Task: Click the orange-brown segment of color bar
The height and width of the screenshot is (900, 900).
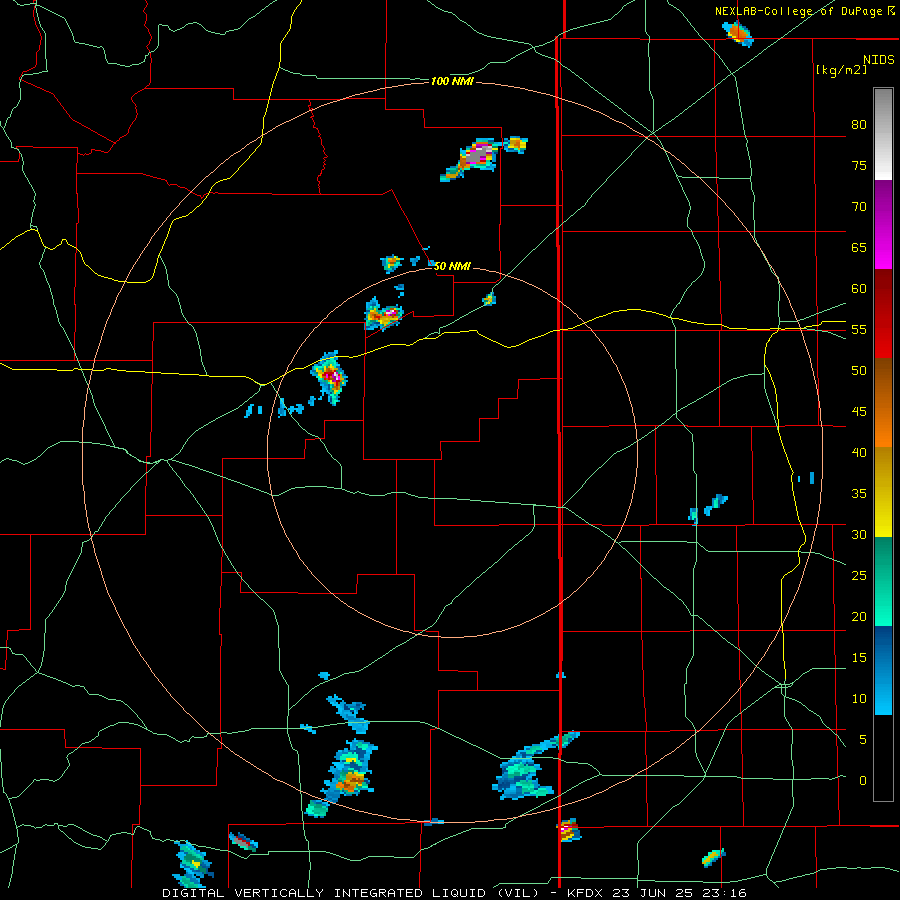Action: click(883, 403)
